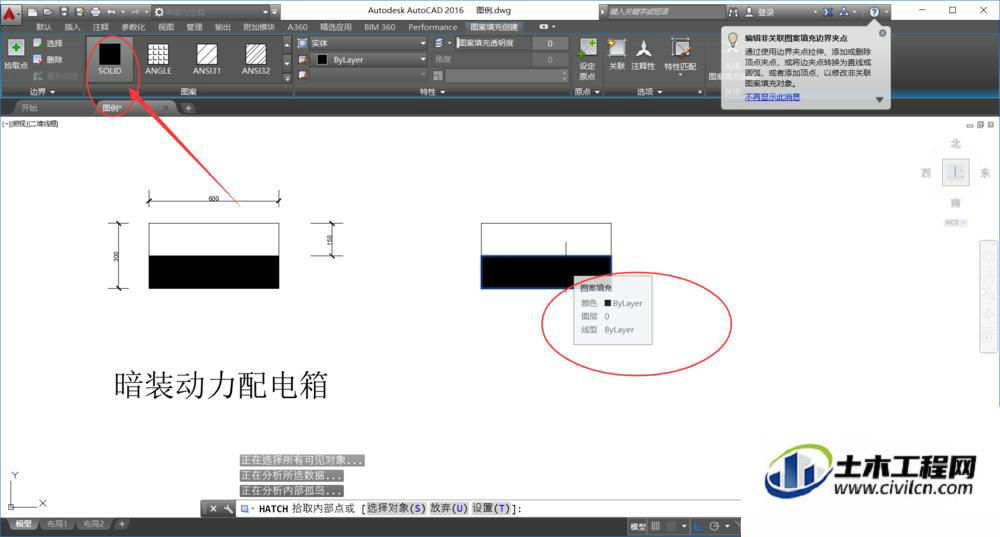Open the 默认 ribbon tab
This screenshot has width=1000, height=537.
(x=44, y=27)
